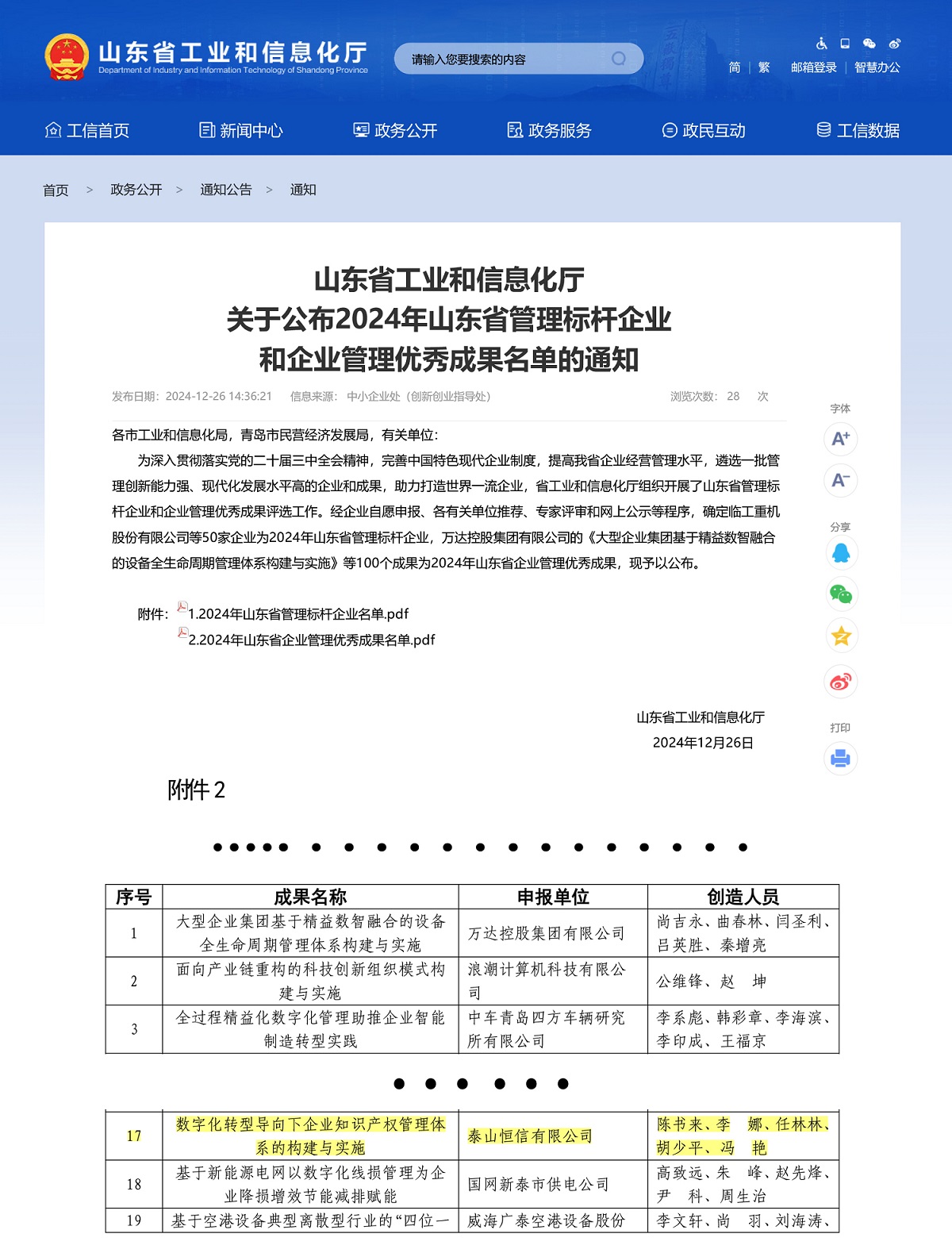Click the search magnifier icon

pyautogui.click(x=619, y=59)
